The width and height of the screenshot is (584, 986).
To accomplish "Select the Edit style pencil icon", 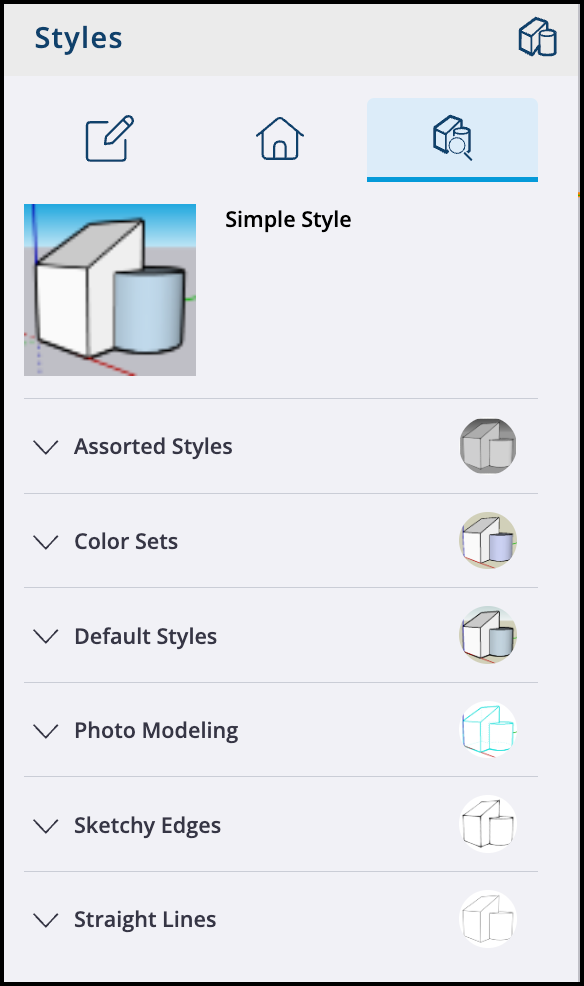I will [x=109, y=139].
